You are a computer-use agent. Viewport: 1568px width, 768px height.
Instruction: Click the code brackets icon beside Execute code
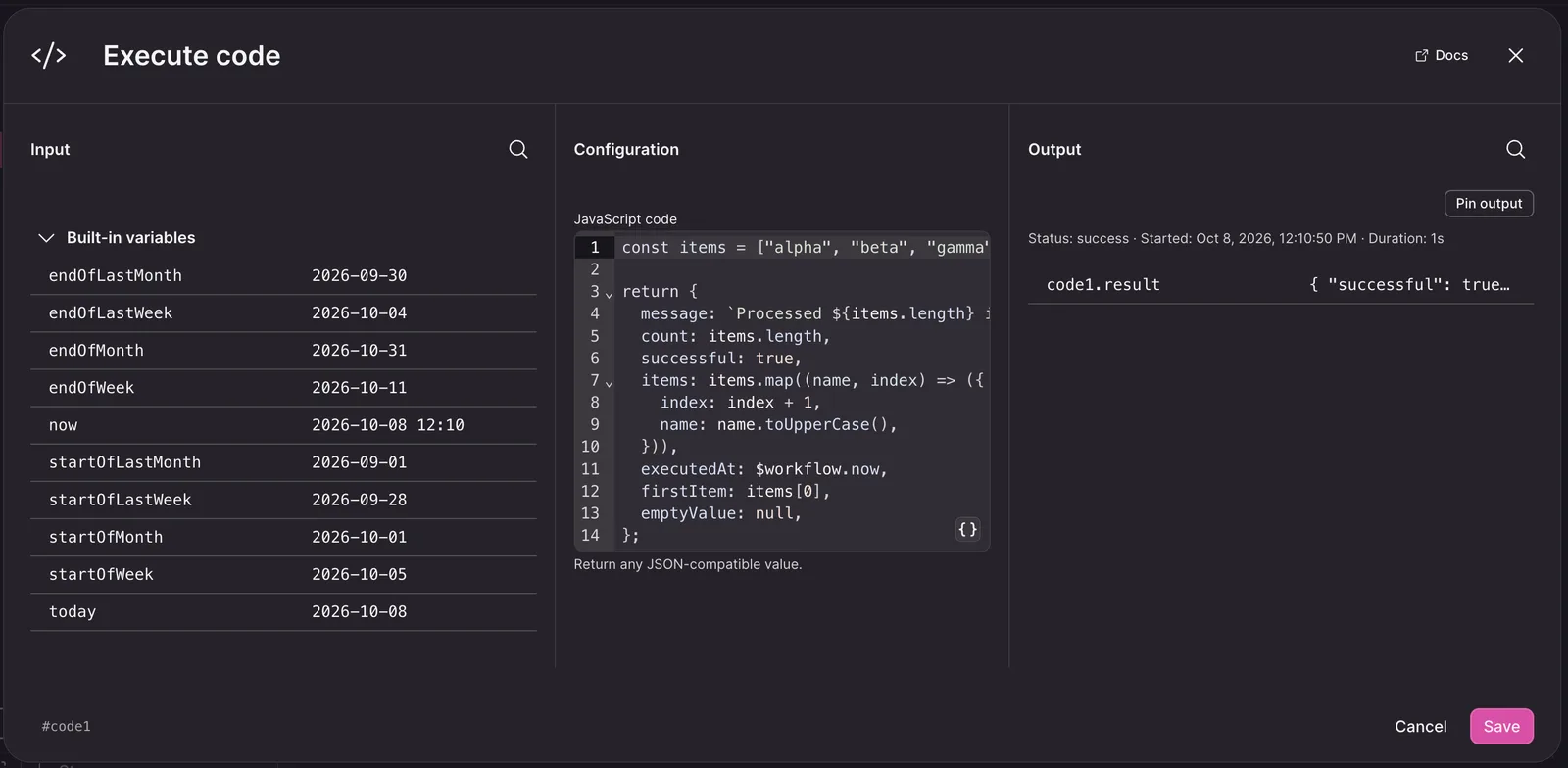coord(48,56)
